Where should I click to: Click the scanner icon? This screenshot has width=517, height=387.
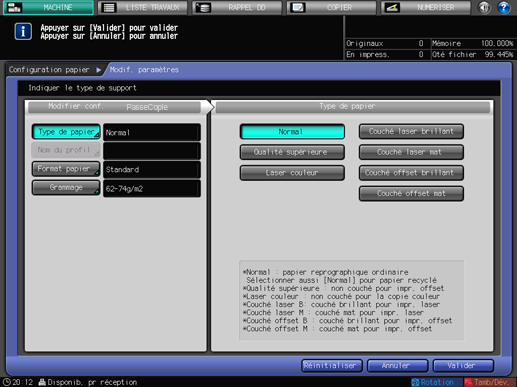point(392,7)
